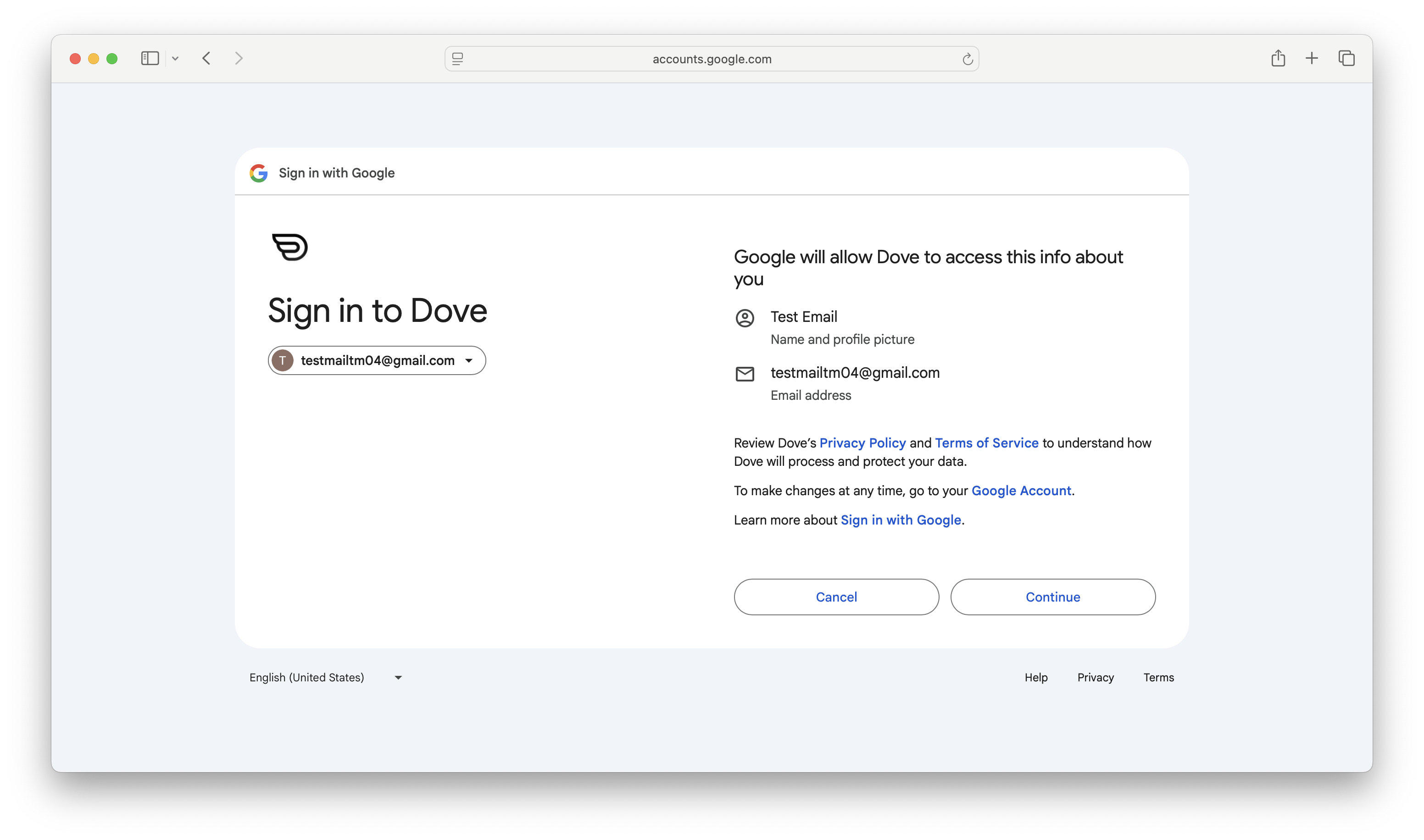Open the sidebar options chevron menu

(176, 58)
